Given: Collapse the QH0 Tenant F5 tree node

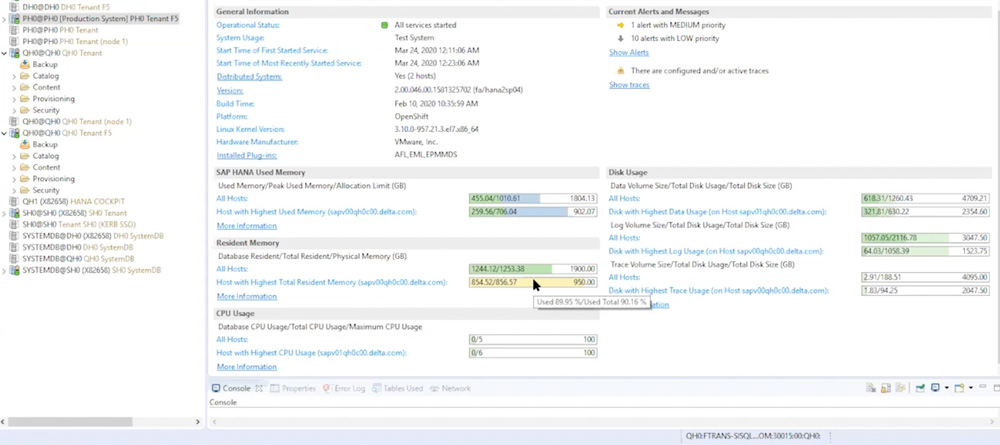Looking at the screenshot, I should coord(5,133).
